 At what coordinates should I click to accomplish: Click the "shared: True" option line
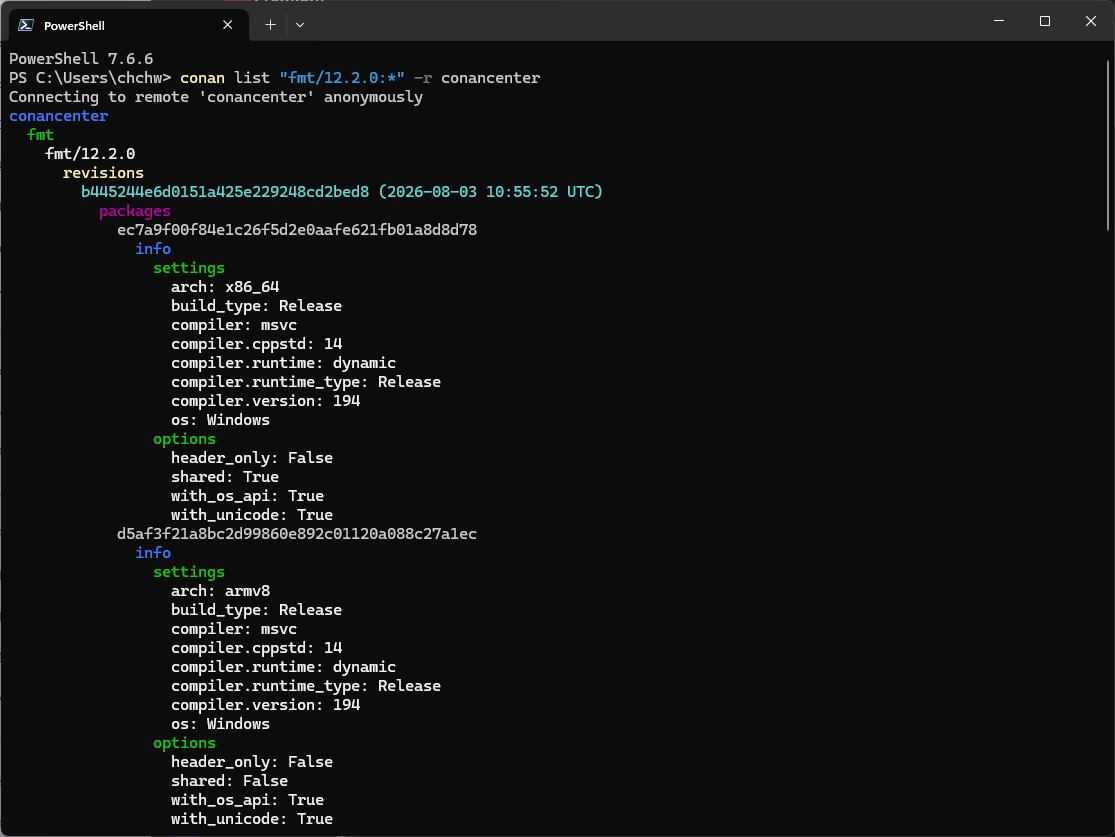coord(225,477)
